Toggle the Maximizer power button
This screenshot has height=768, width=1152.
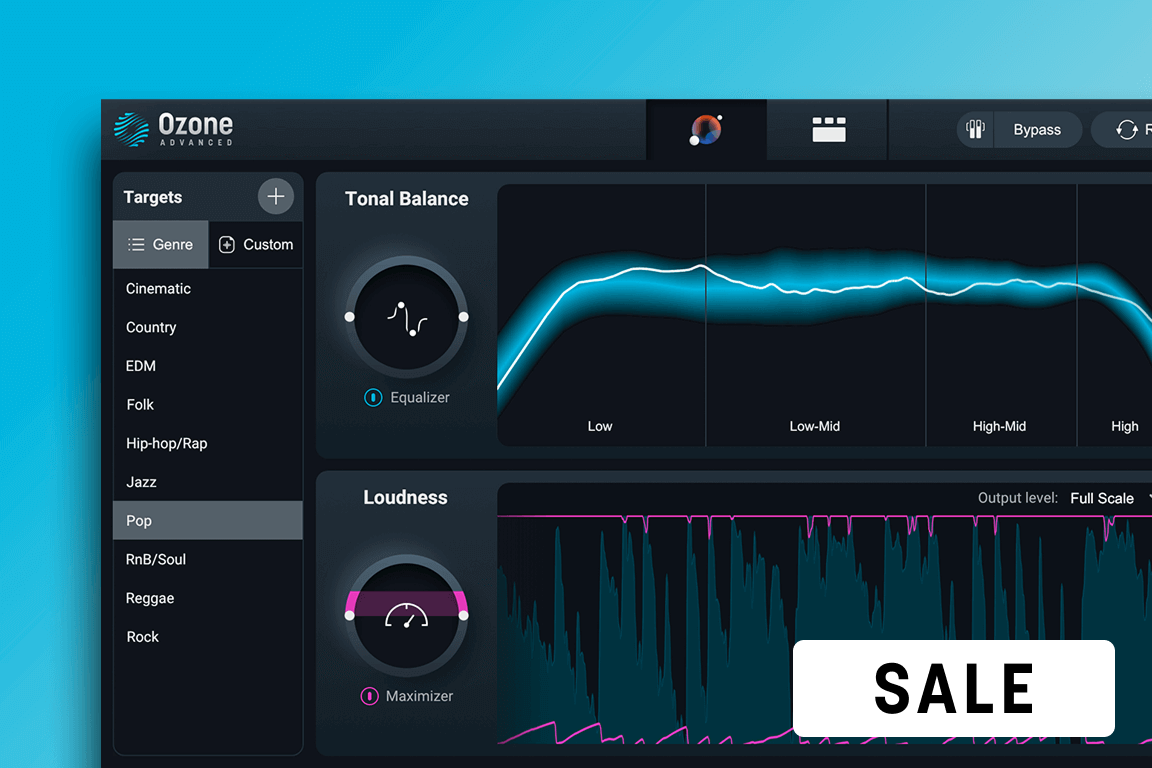[x=370, y=696]
